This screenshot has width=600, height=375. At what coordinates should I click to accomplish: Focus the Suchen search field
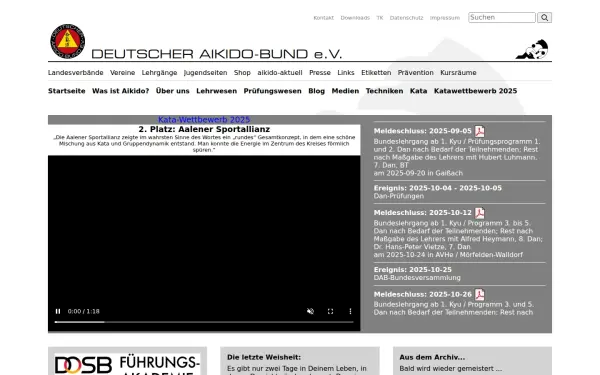click(502, 18)
